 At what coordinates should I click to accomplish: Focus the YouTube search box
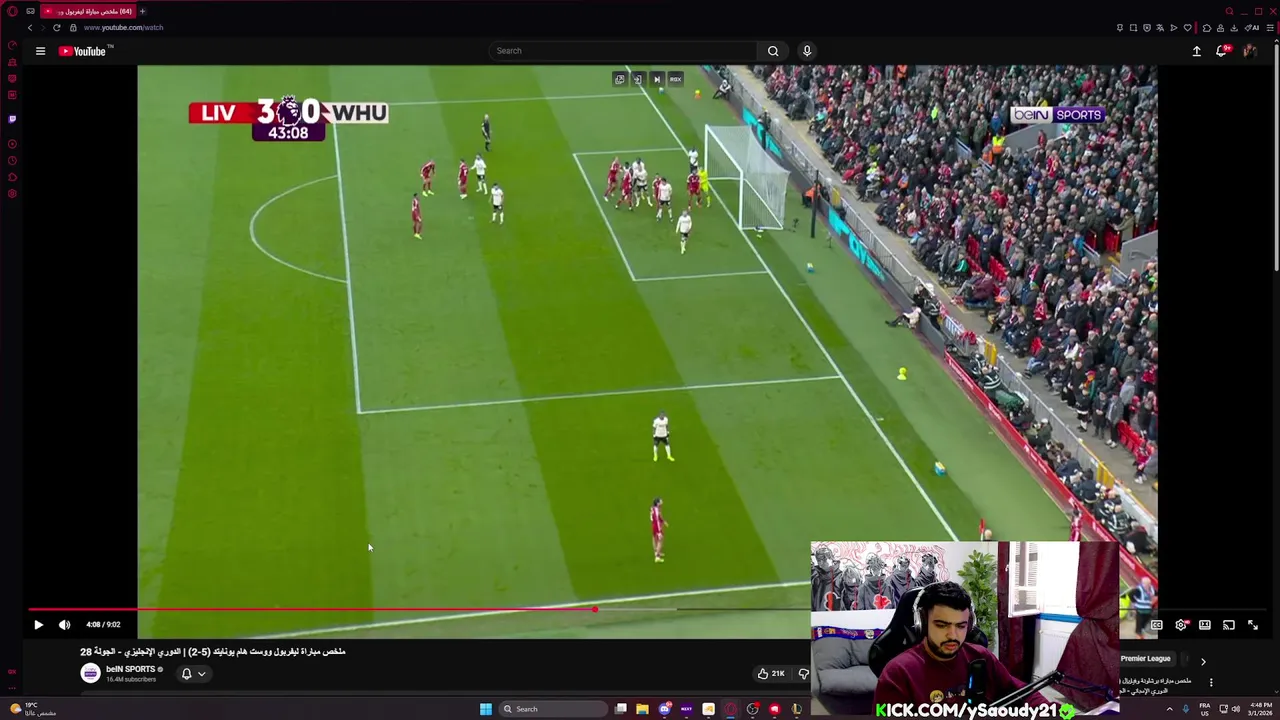tap(625, 51)
